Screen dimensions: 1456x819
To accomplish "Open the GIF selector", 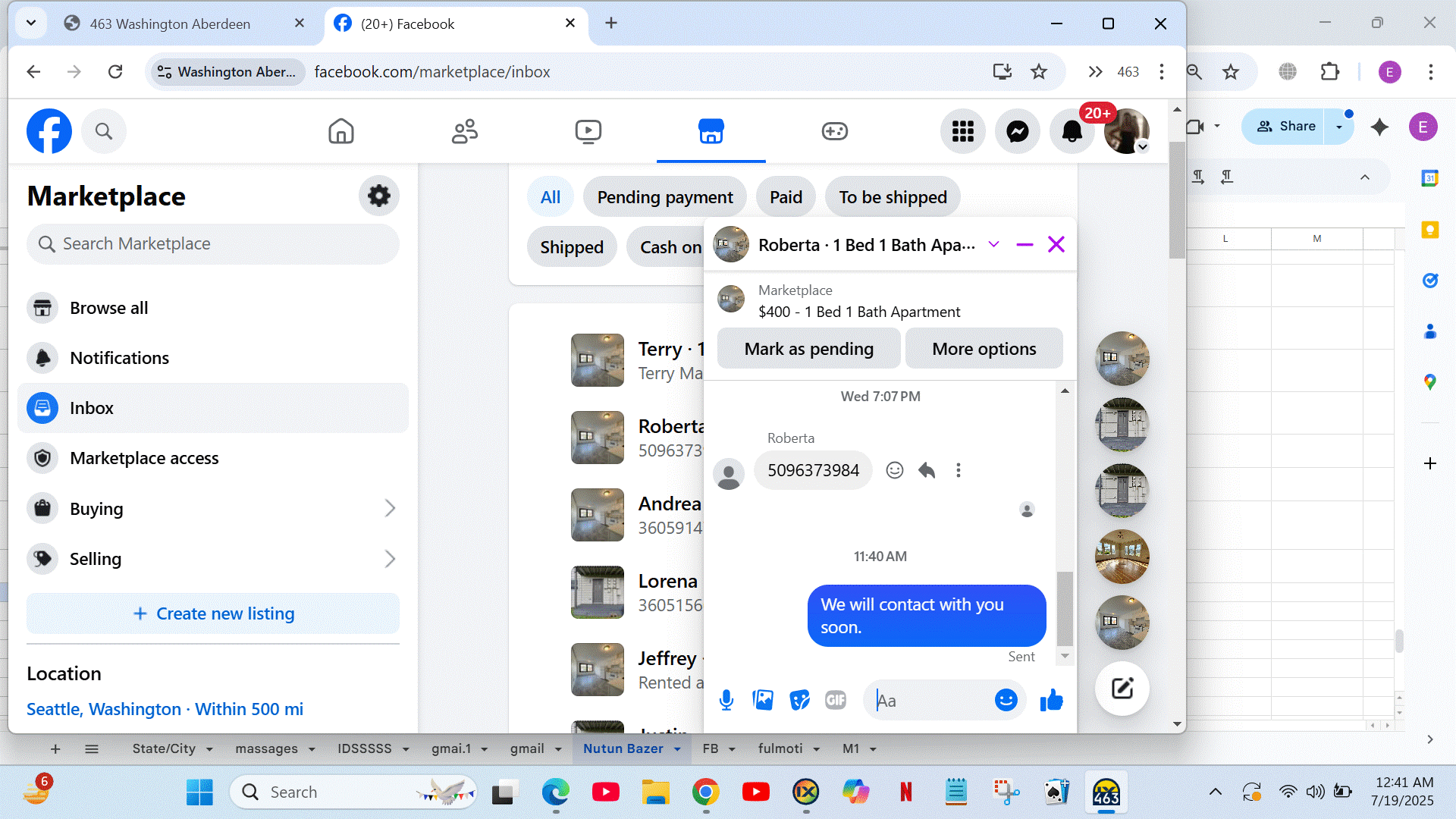I will coord(835,700).
